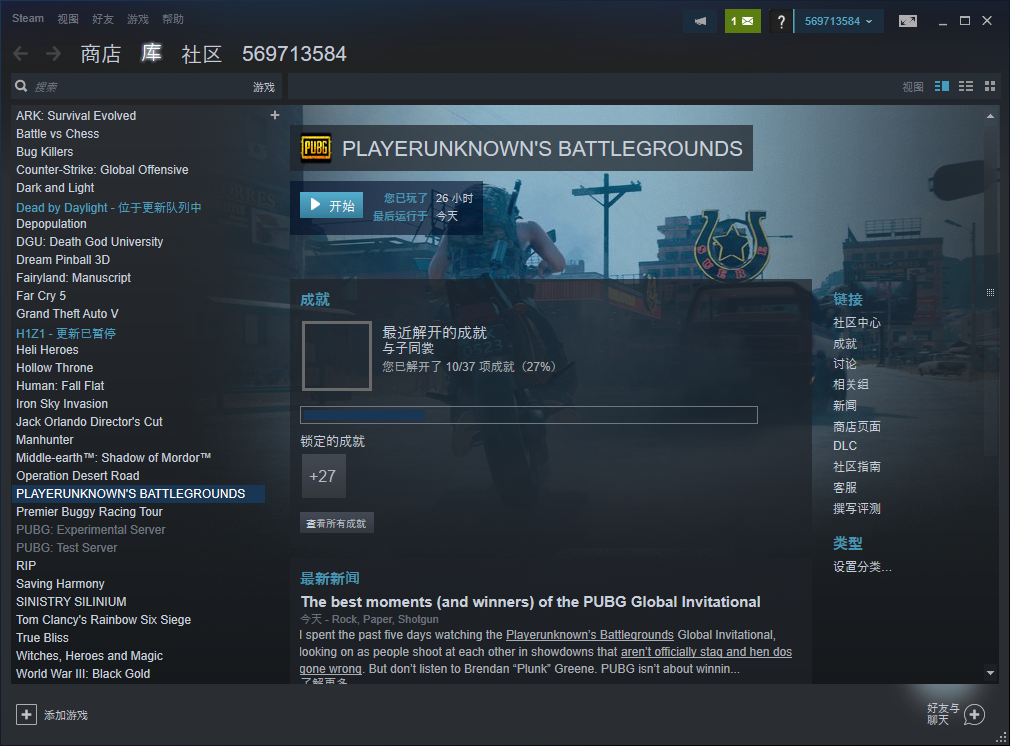Click 设置分类... link
The image size is (1010, 746).
862,567
